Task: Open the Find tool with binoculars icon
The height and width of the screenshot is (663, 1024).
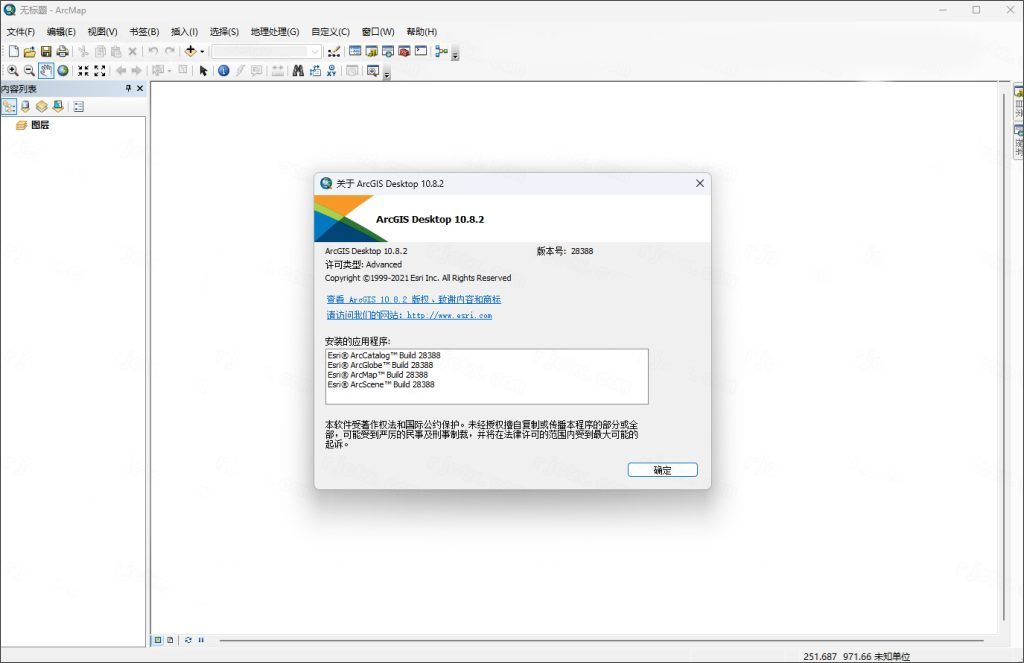Action: 299,70
